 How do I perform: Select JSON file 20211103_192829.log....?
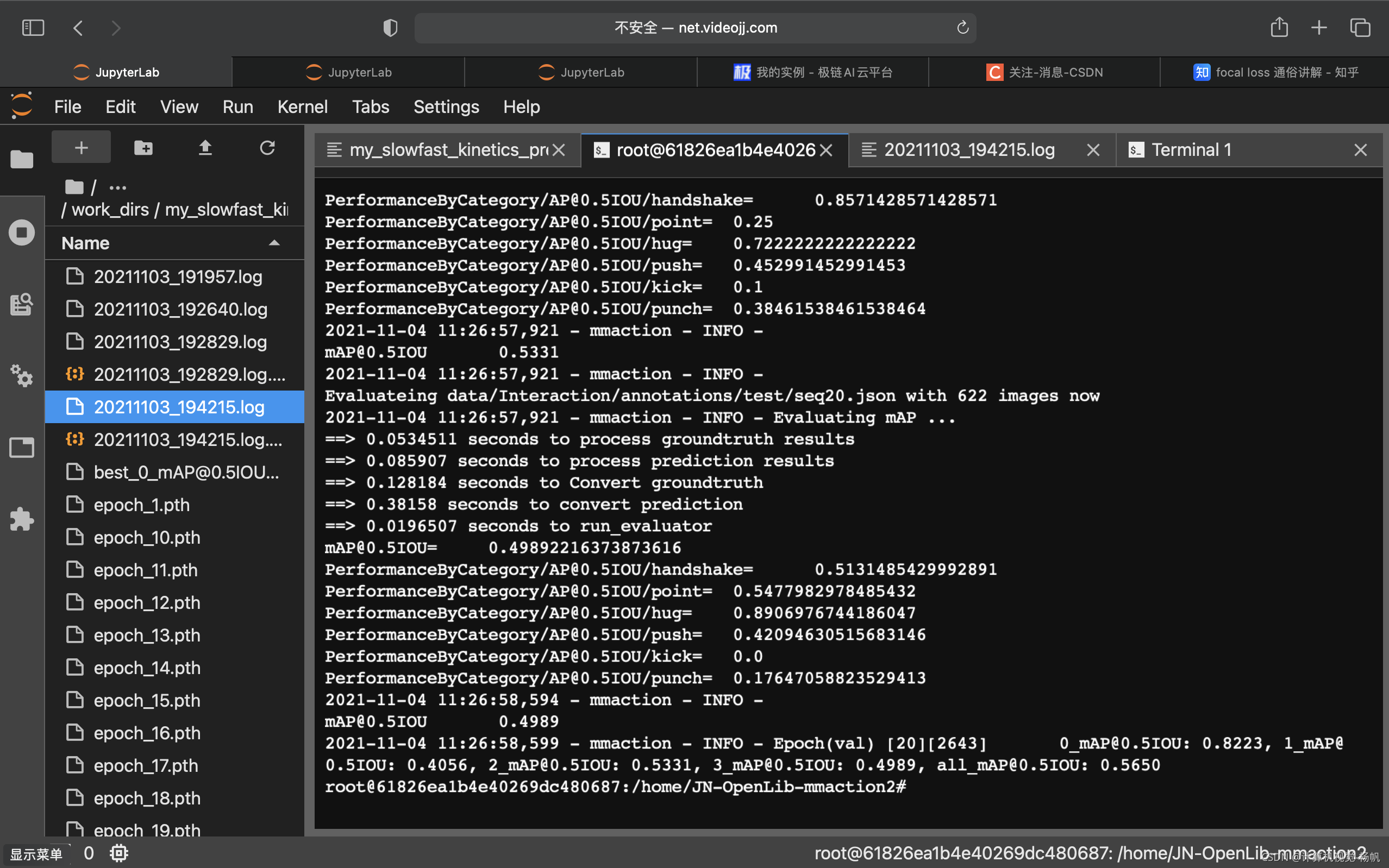pos(174,374)
